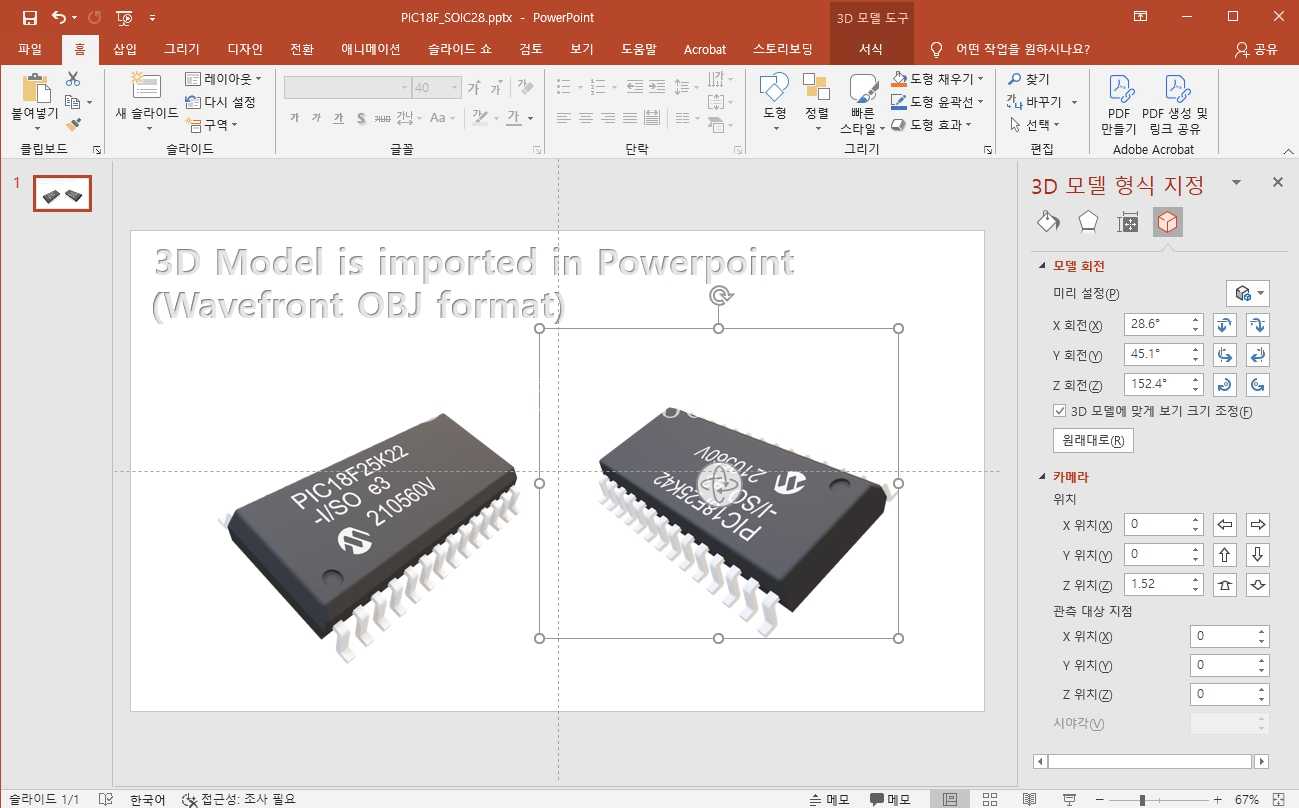This screenshot has height=808, width=1299.
Task: Move camera up with Y position arrow
Action: pyautogui.click(x=1225, y=554)
